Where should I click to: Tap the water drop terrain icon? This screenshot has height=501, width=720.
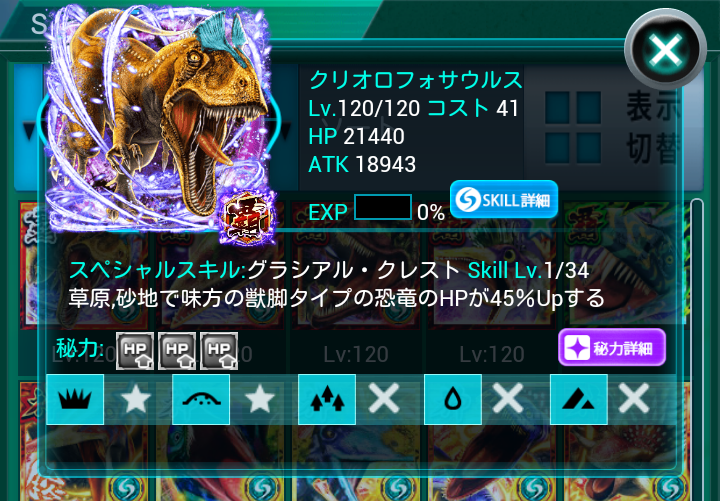pyautogui.click(x=453, y=399)
